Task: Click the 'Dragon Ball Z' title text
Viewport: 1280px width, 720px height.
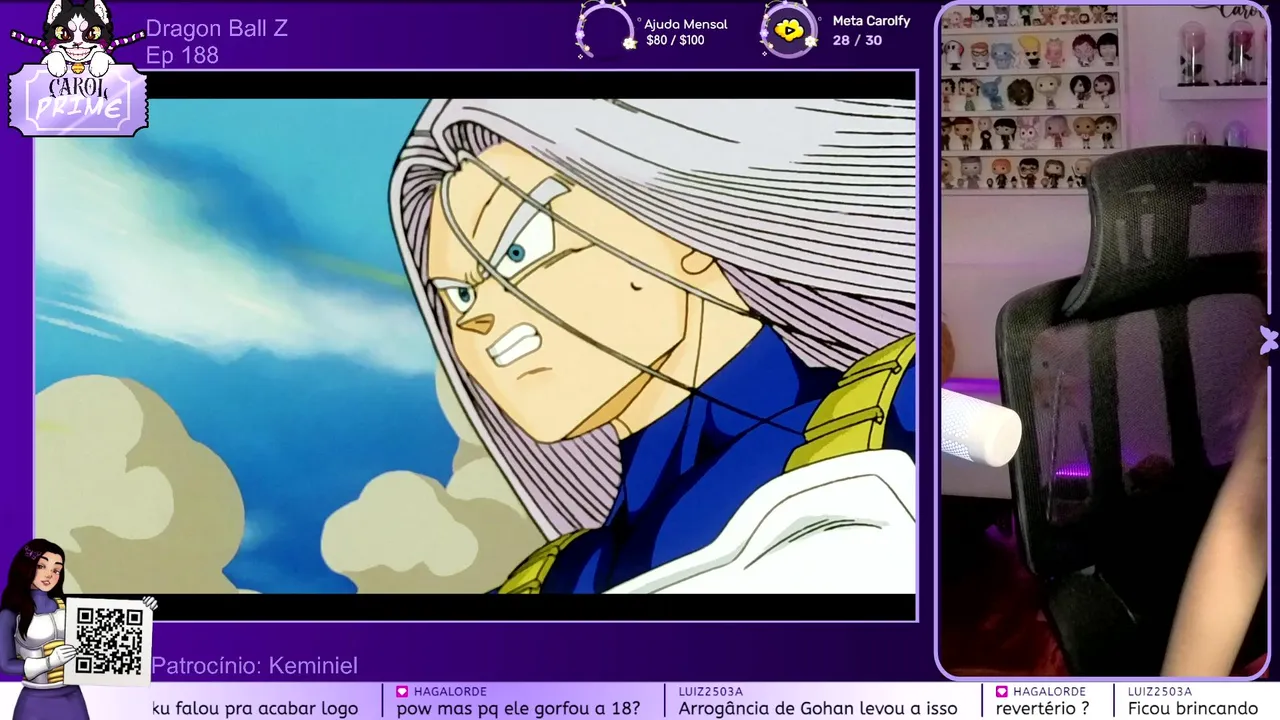Action: click(x=217, y=28)
